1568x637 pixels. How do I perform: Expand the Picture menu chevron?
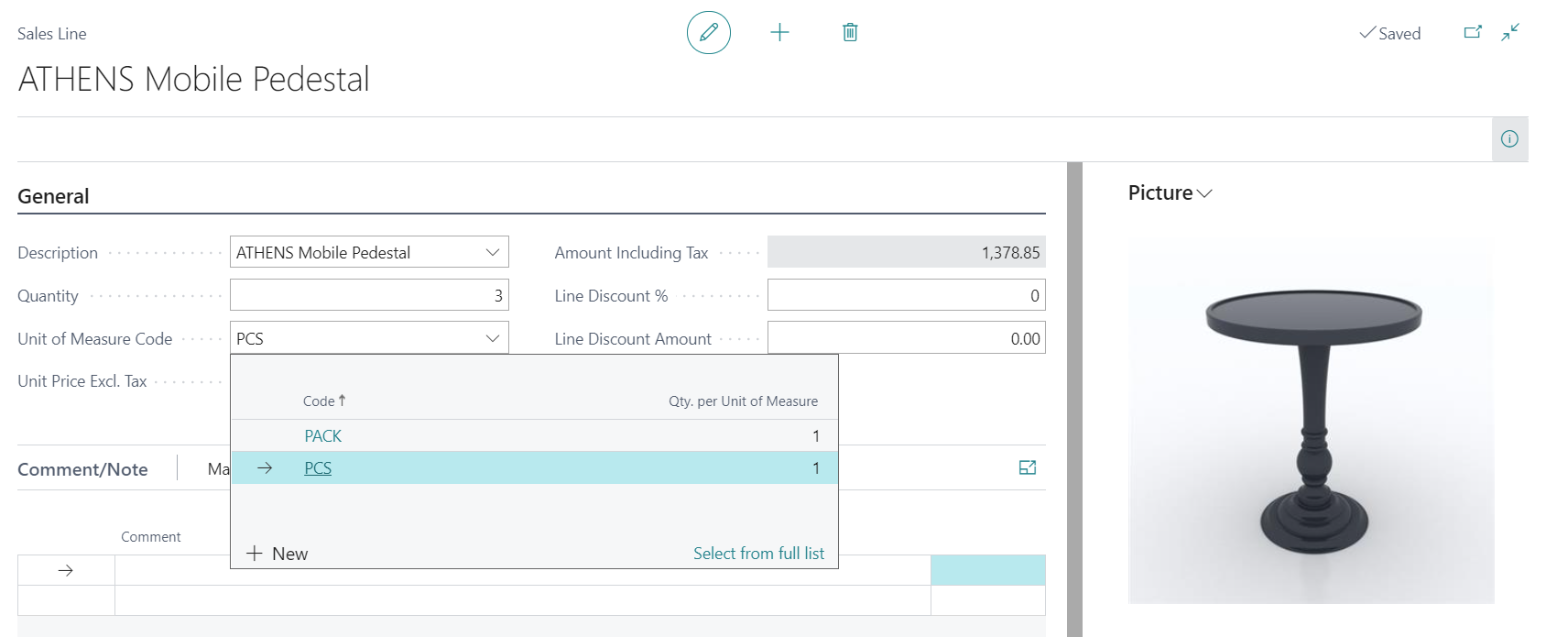[1204, 193]
